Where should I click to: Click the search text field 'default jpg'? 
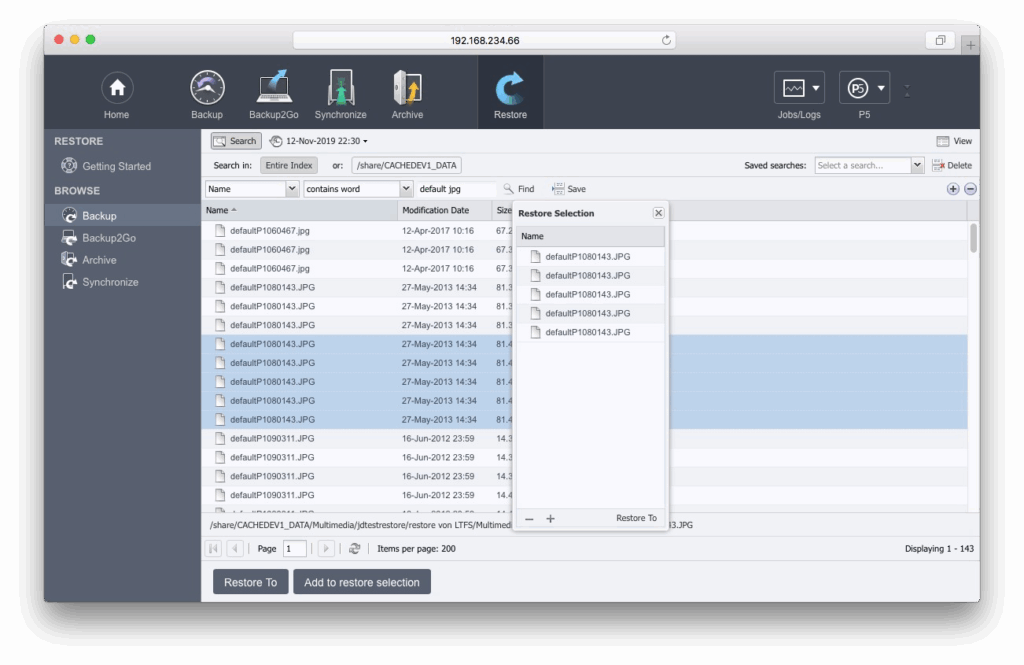tap(455, 189)
